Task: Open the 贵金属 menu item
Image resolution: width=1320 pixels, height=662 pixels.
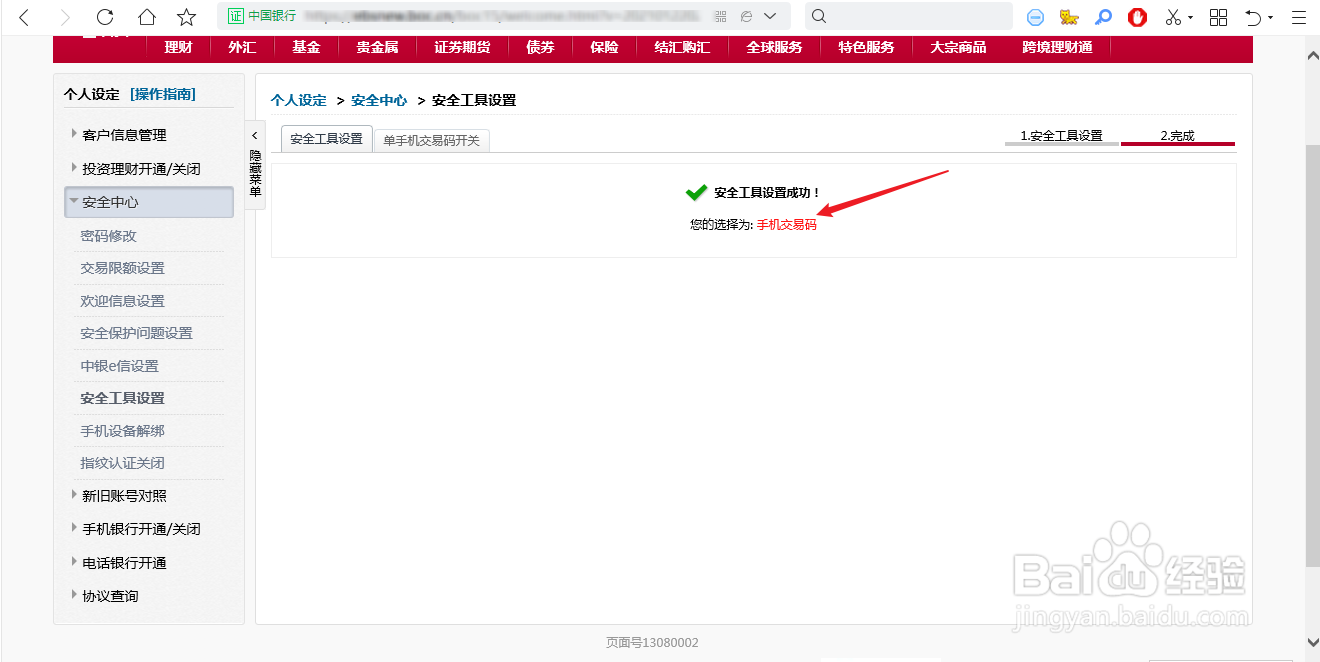Action: click(376, 48)
